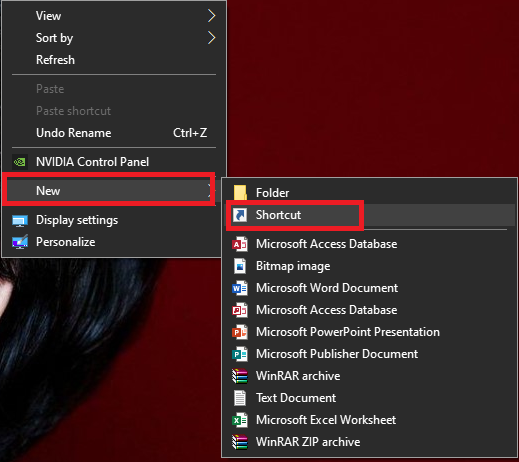Viewport: 519px width, 462px height.
Task: Click the greyed-out Paste entry
Action: pos(114,89)
